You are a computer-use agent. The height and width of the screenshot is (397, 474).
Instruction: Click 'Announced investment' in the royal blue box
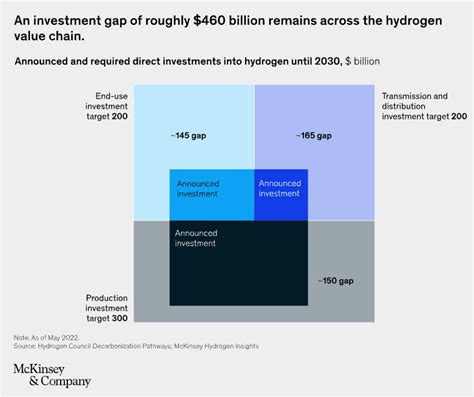point(280,188)
